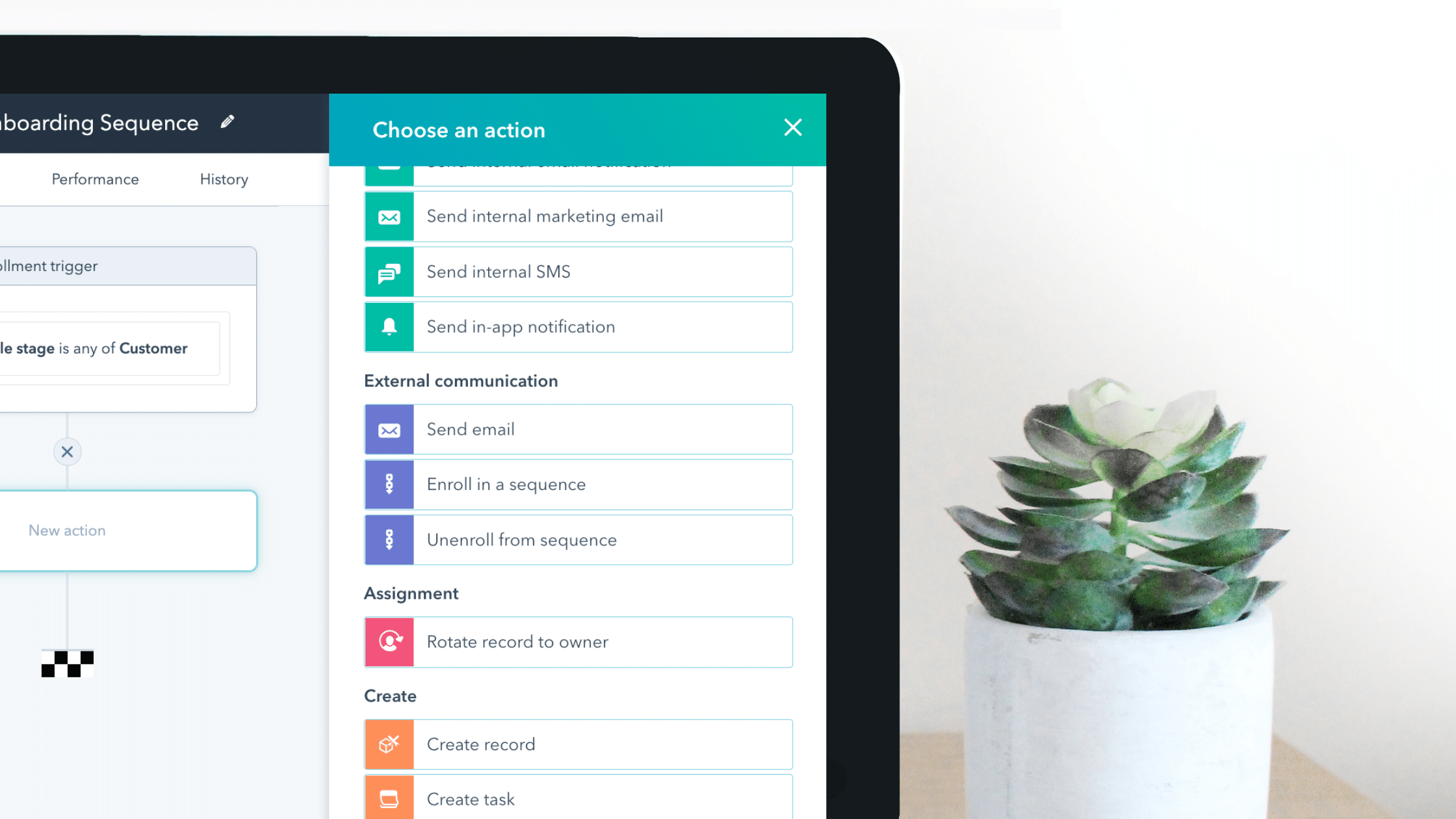
Task: Click the Rotate record to owner icon
Action: (x=390, y=642)
